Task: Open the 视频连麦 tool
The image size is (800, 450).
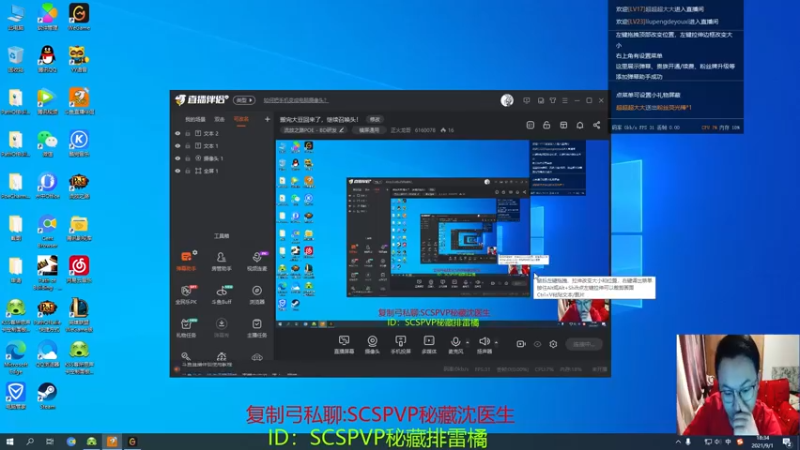Action: coord(257,261)
